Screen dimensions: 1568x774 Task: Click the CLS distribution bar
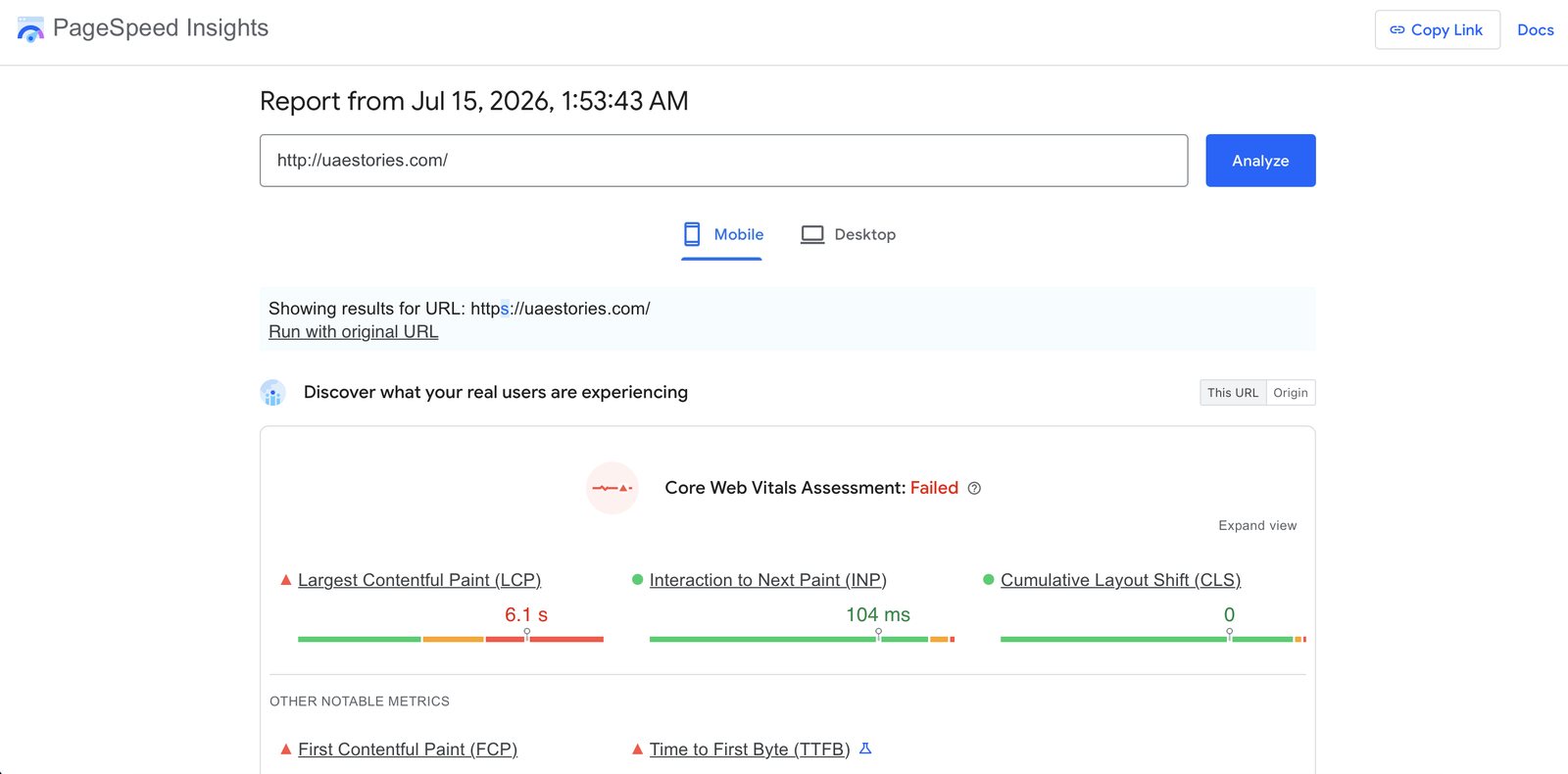point(1153,639)
